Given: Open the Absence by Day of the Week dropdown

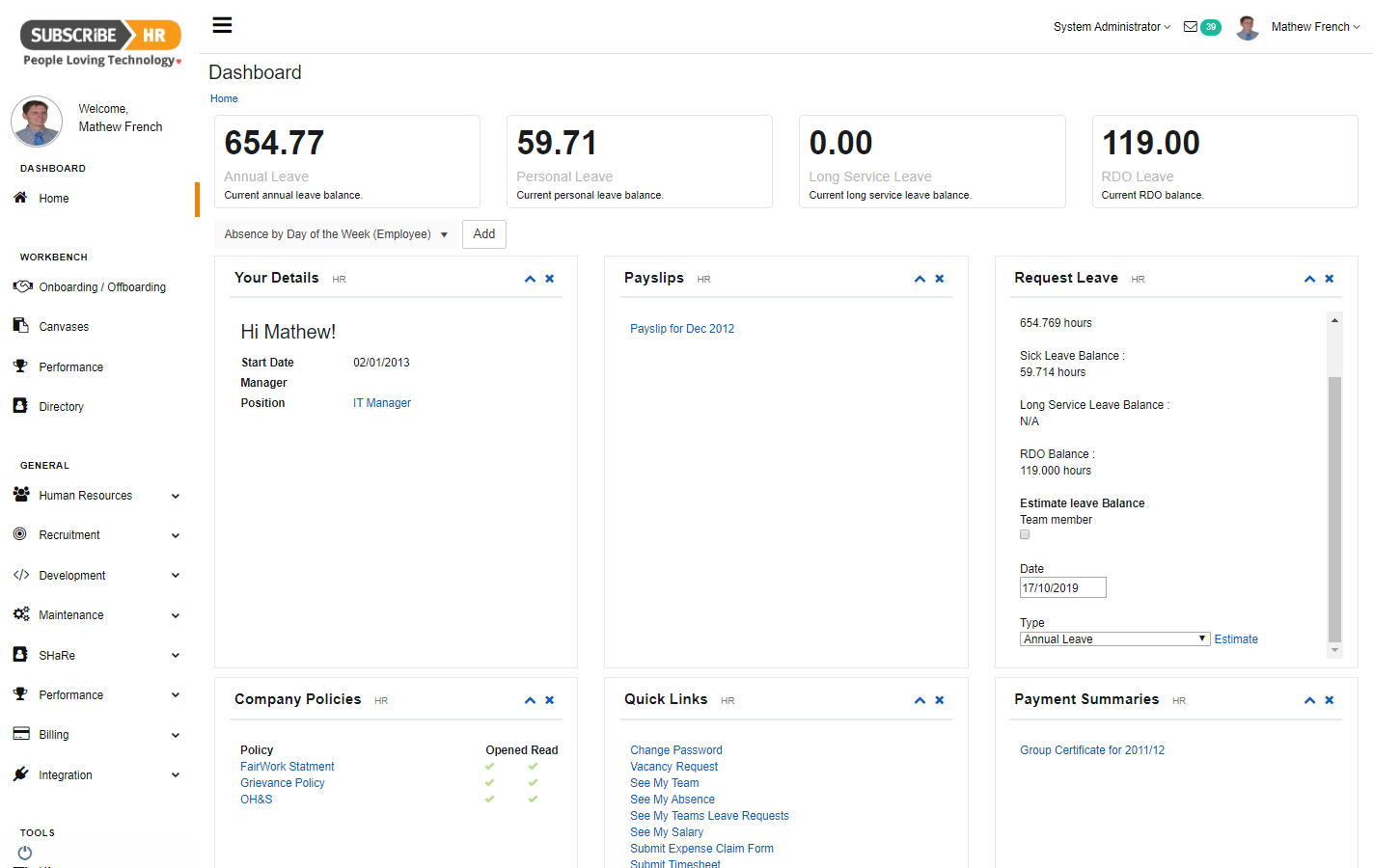Looking at the screenshot, I should coord(335,233).
